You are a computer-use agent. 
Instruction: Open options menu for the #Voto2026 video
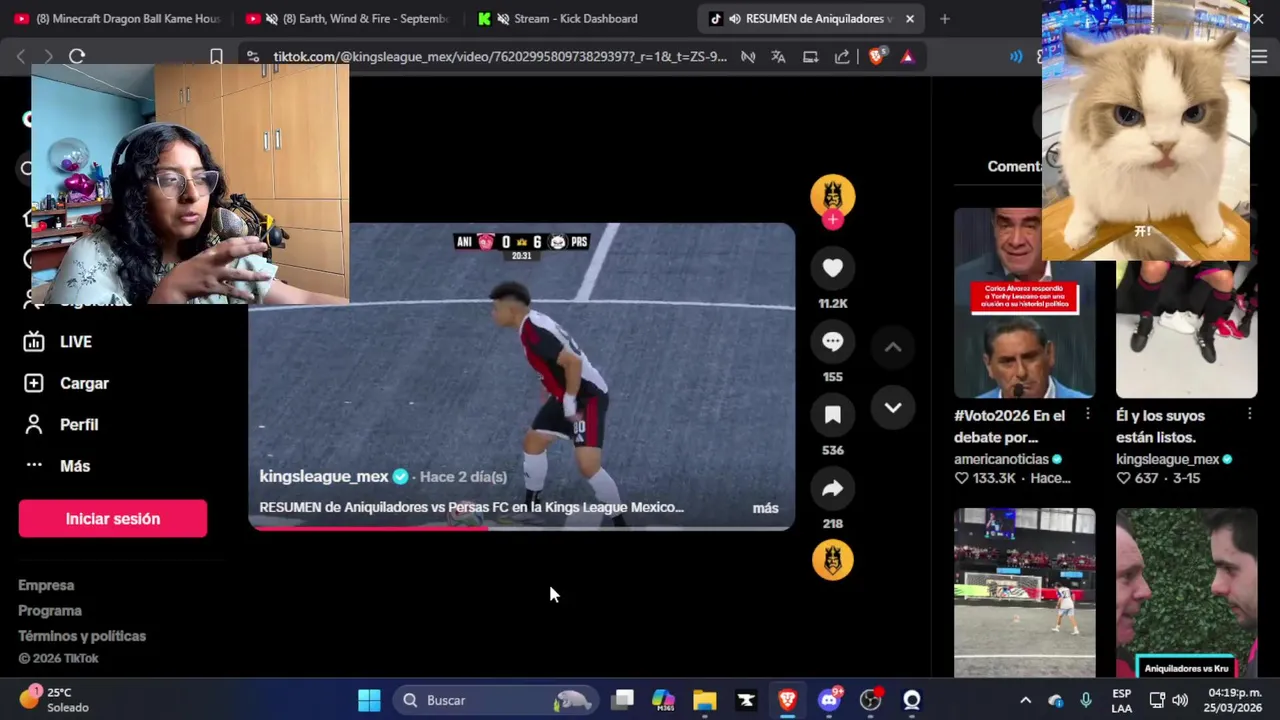coord(1088,414)
